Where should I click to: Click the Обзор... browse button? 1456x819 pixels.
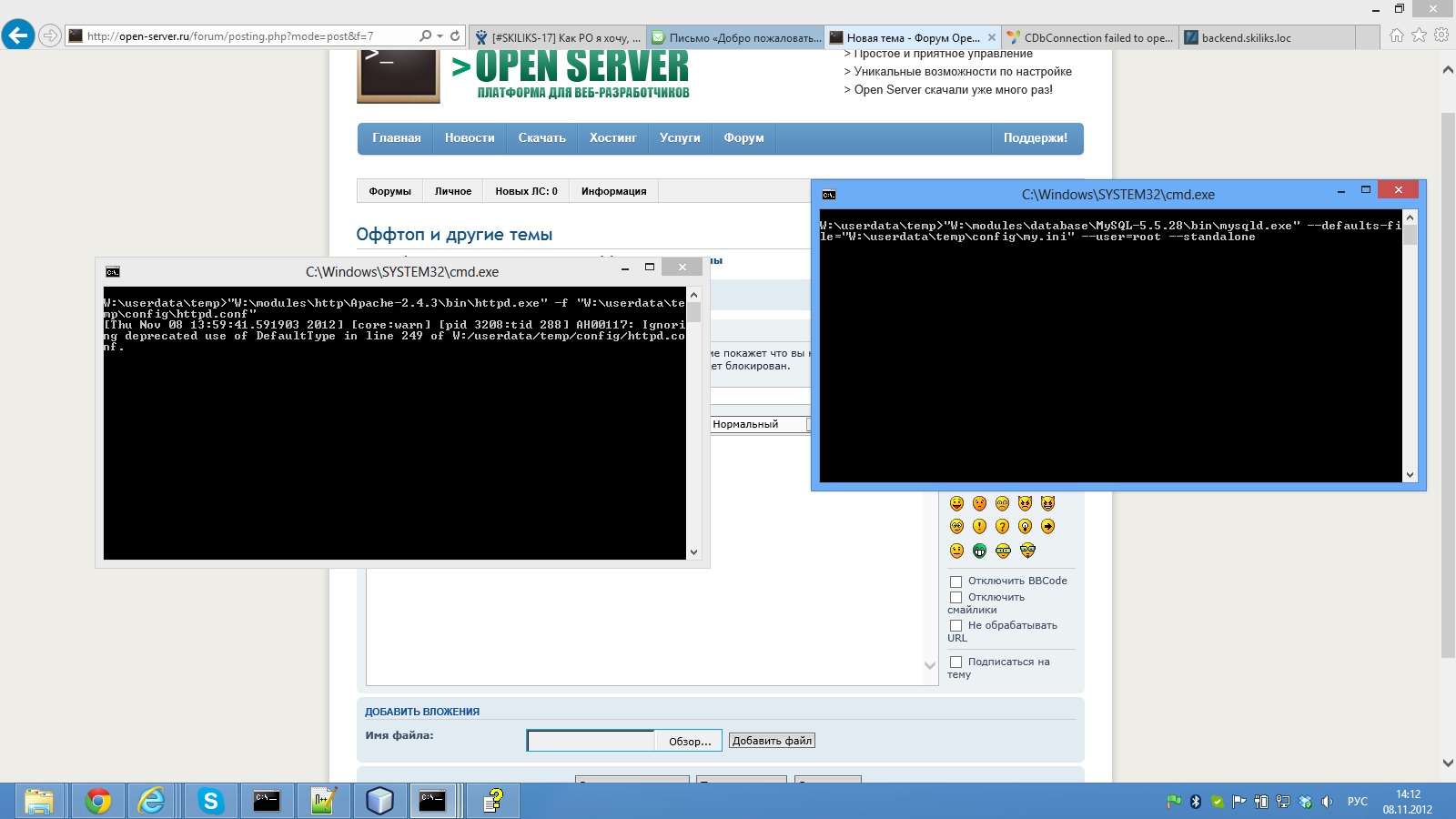point(689,742)
